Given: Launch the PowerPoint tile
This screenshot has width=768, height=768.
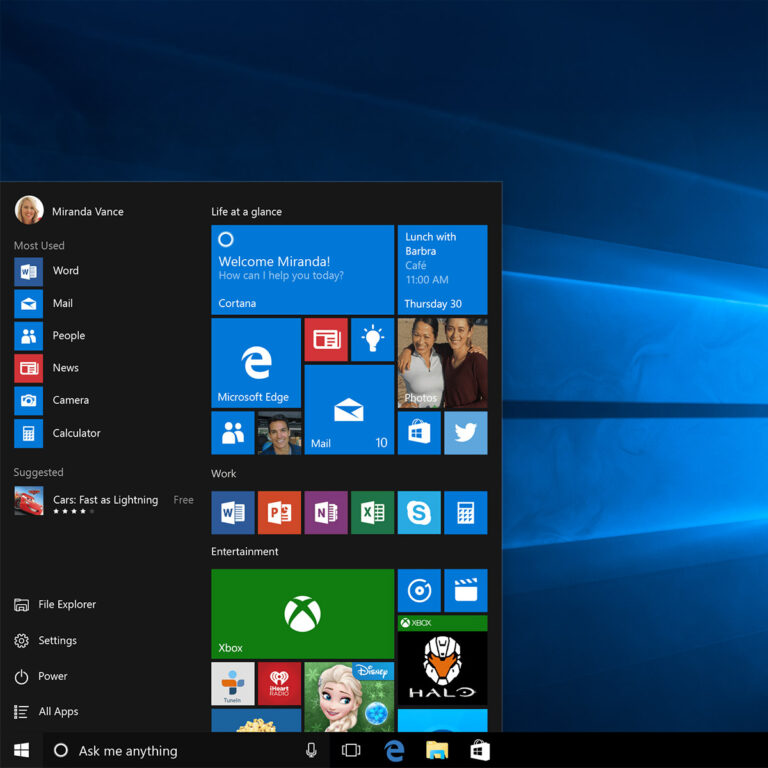Looking at the screenshot, I should click(279, 512).
